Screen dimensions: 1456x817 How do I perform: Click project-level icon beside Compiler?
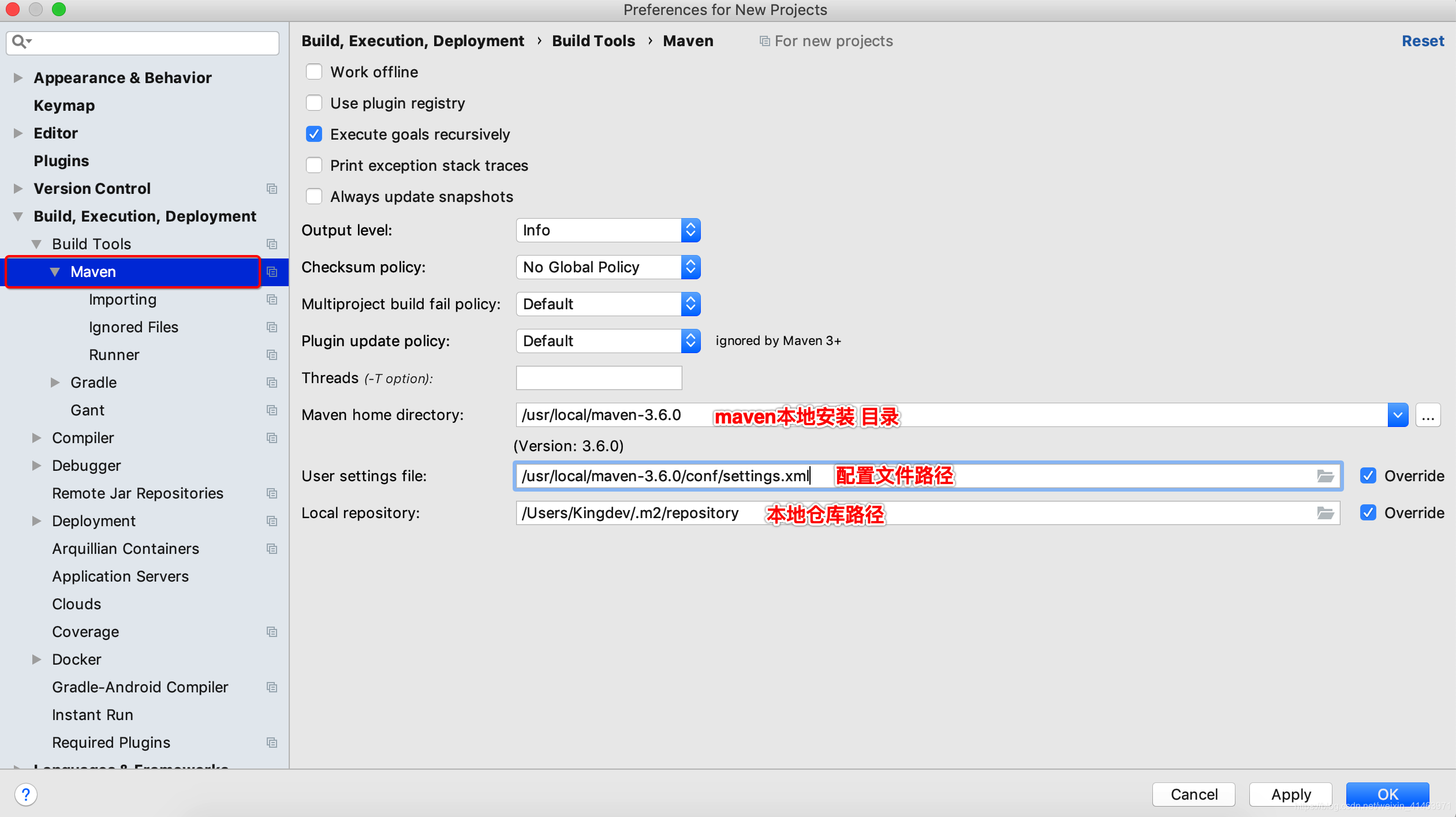pyautogui.click(x=272, y=438)
